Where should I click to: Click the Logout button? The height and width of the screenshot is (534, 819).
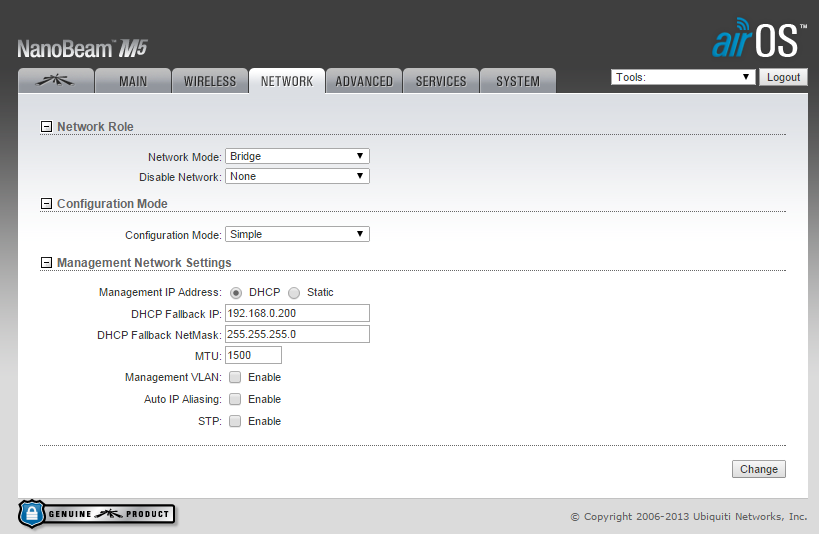[783, 77]
